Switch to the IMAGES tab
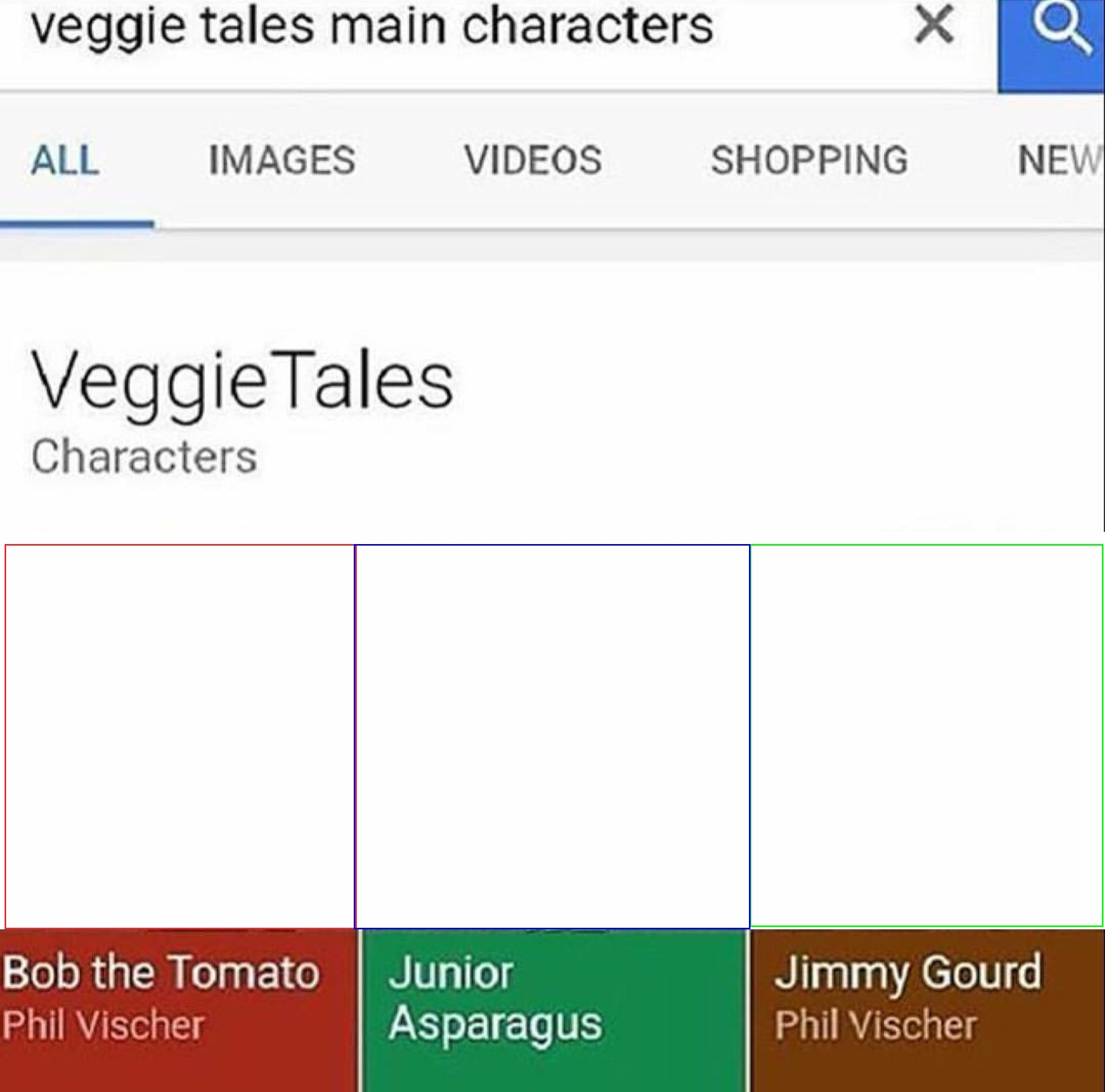Viewport: 1105px width, 1092px height. pos(282,160)
